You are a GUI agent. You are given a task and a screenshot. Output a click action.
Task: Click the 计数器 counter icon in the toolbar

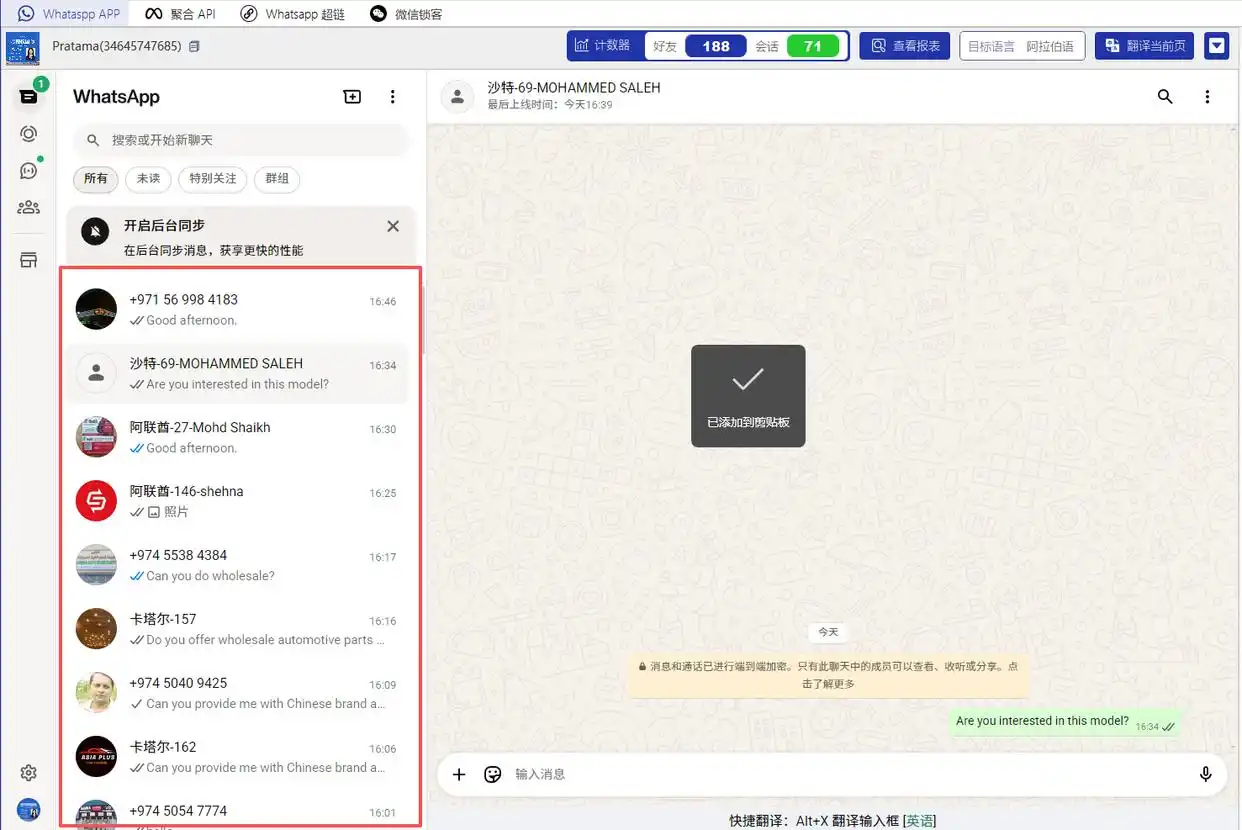click(x=604, y=45)
